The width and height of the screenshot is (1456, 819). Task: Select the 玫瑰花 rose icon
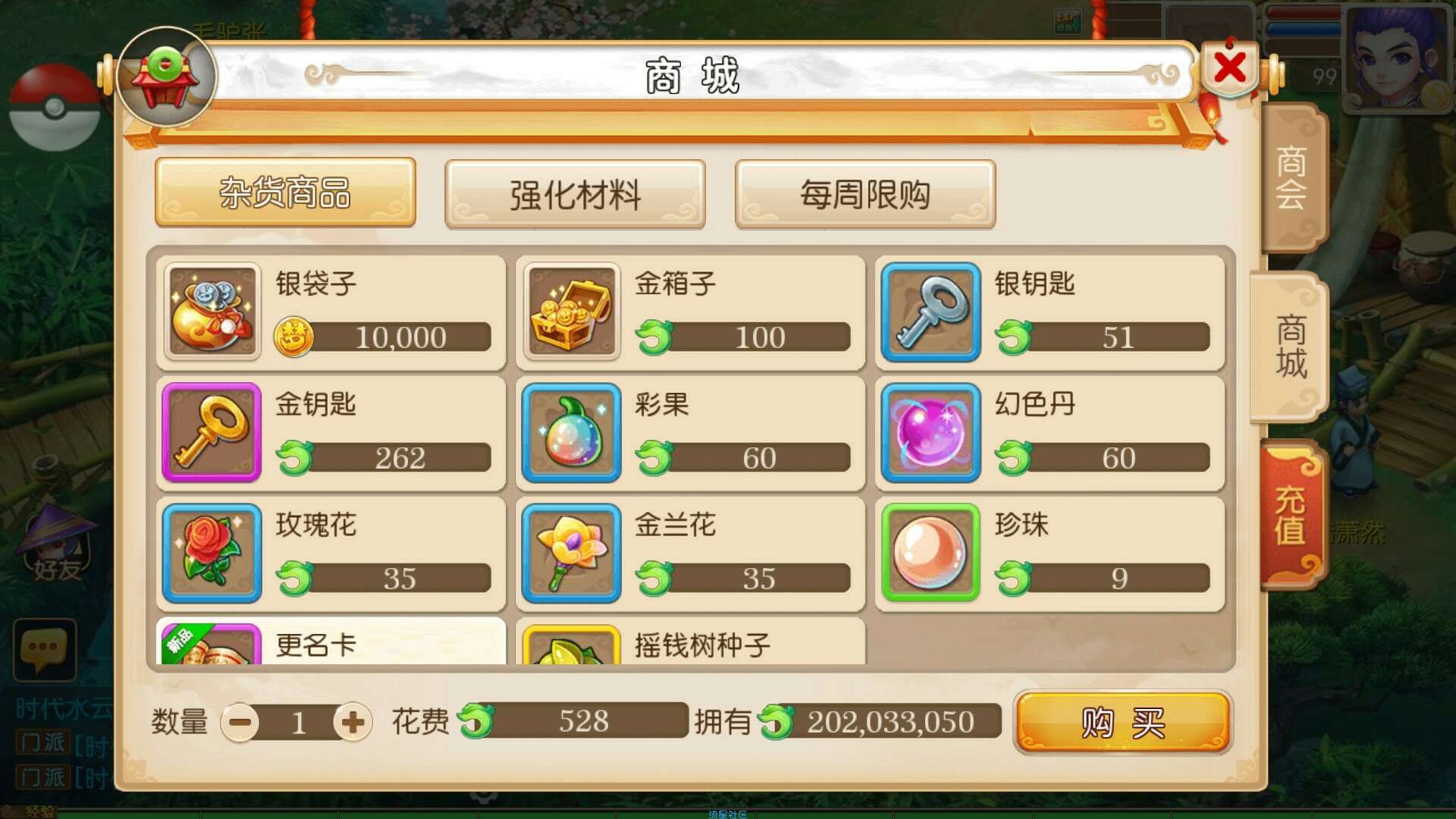pos(212,553)
